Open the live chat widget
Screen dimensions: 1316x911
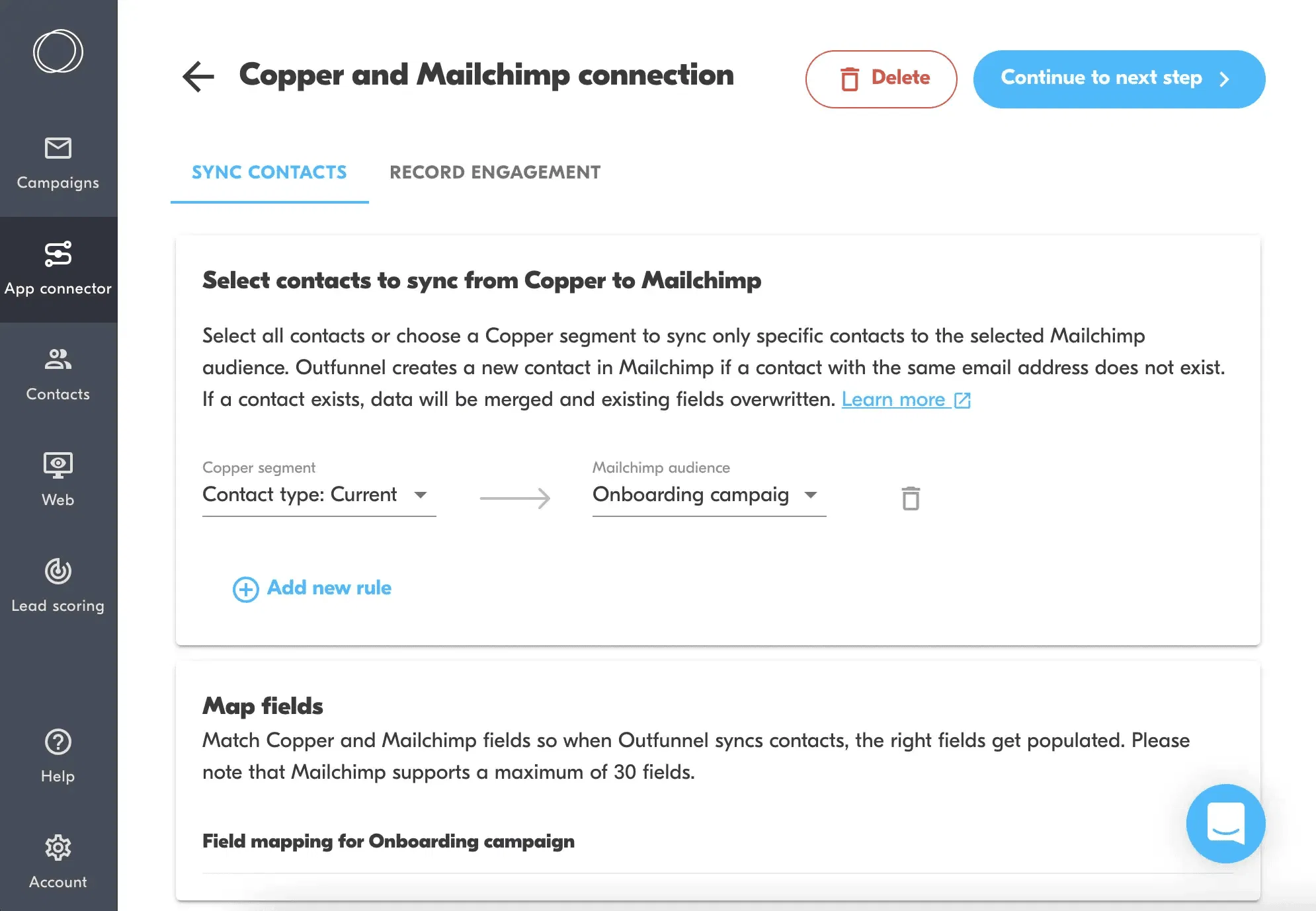pos(1225,823)
